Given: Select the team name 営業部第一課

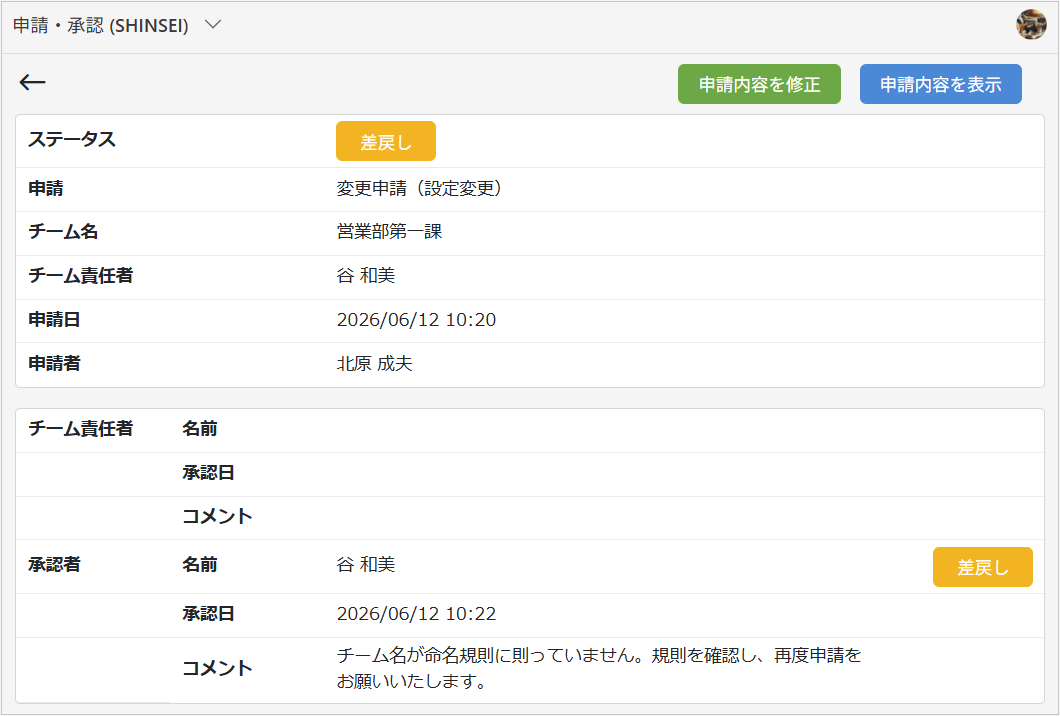Looking at the screenshot, I should point(389,232).
